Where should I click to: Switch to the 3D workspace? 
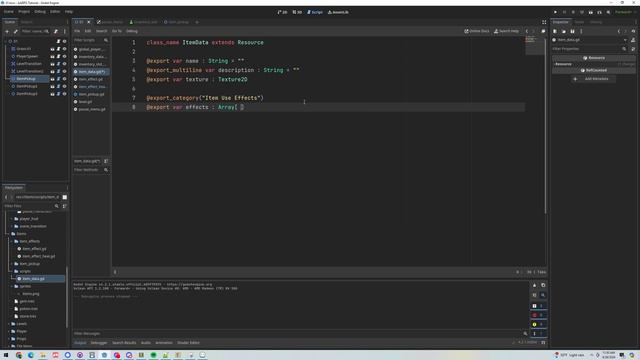297,12
